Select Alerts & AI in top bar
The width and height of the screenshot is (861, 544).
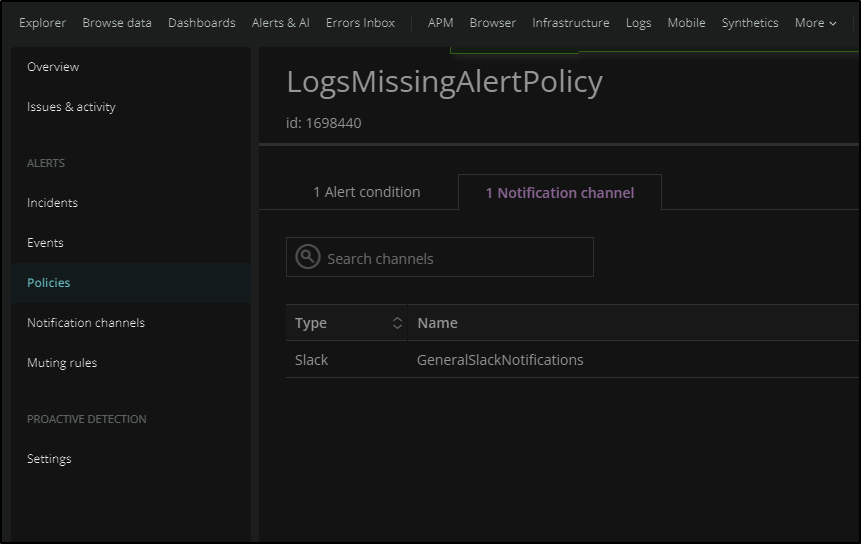click(x=281, y=23)
